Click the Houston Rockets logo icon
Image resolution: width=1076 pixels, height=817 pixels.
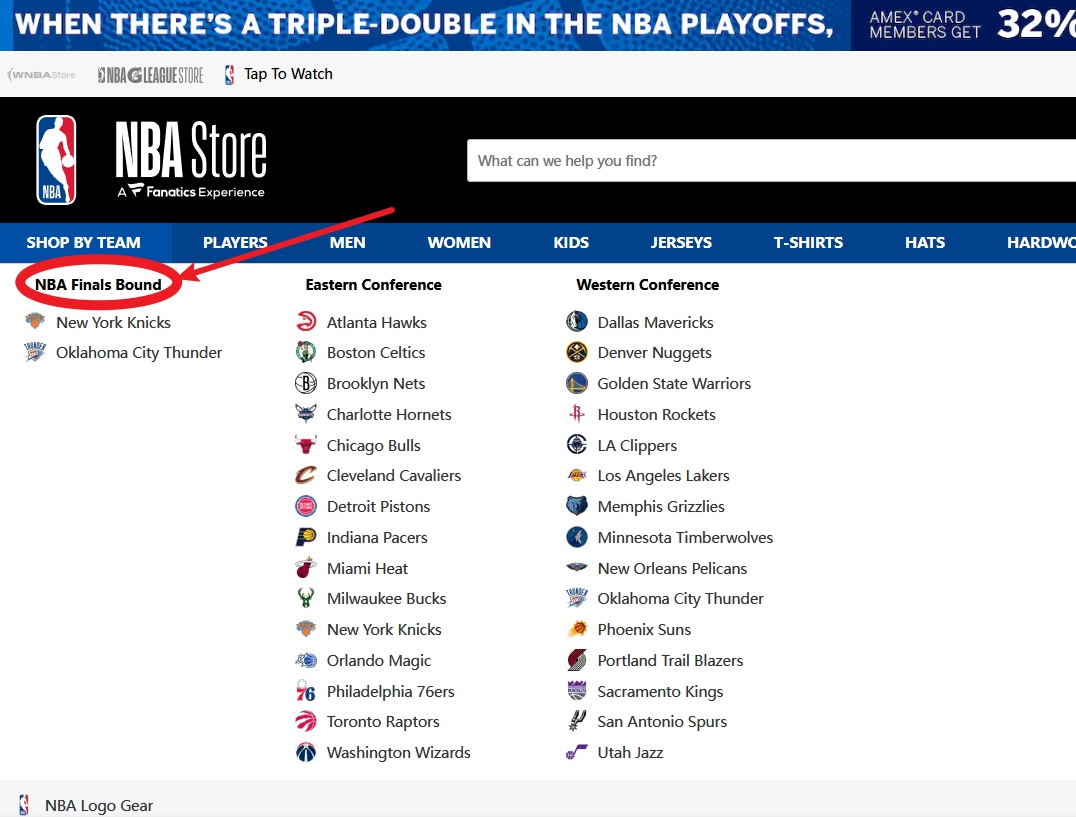click(577, 414)
